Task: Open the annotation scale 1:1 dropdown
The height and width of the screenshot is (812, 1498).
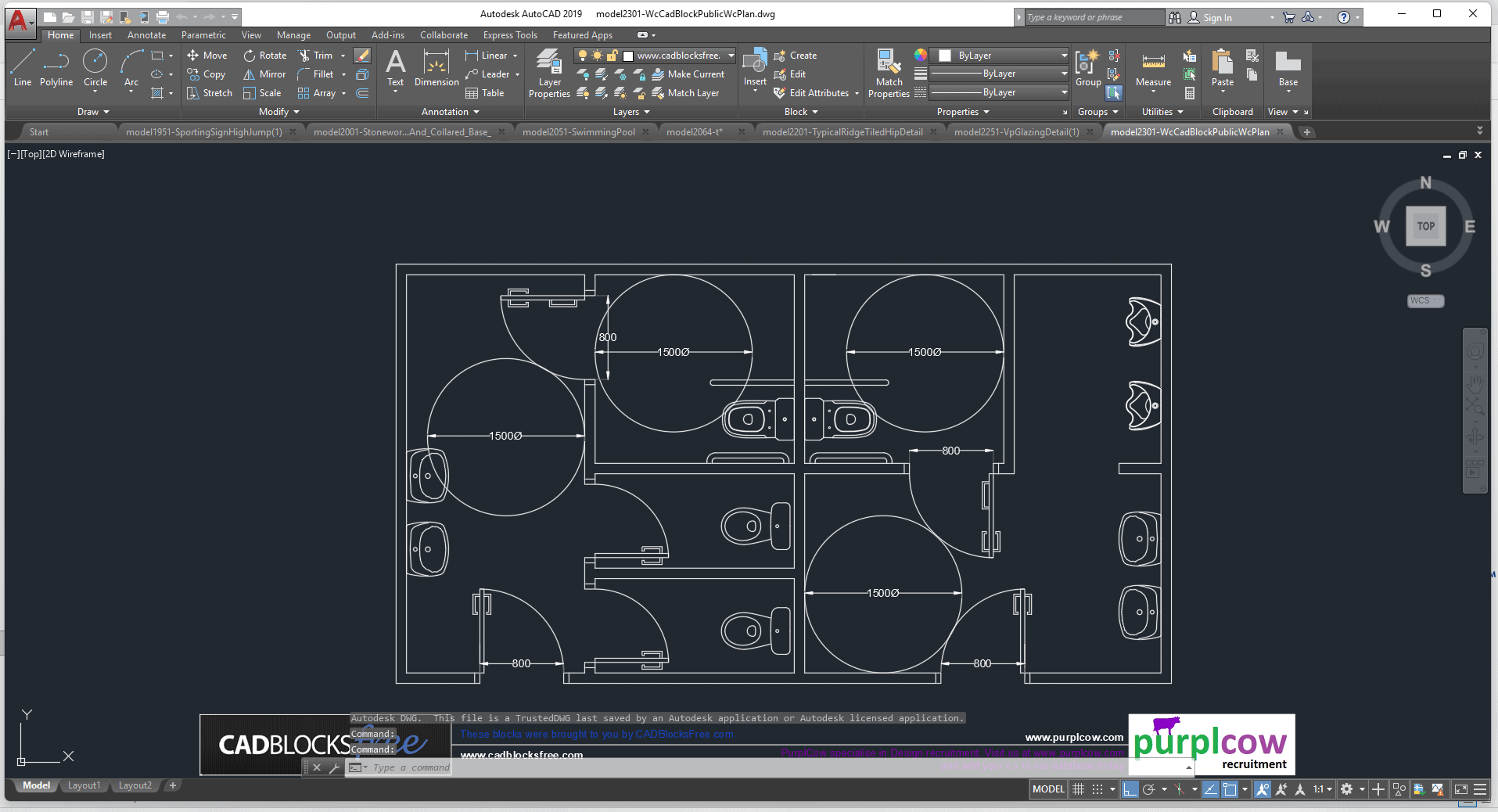Action: pyautogui.click(x=1322, y=789)
